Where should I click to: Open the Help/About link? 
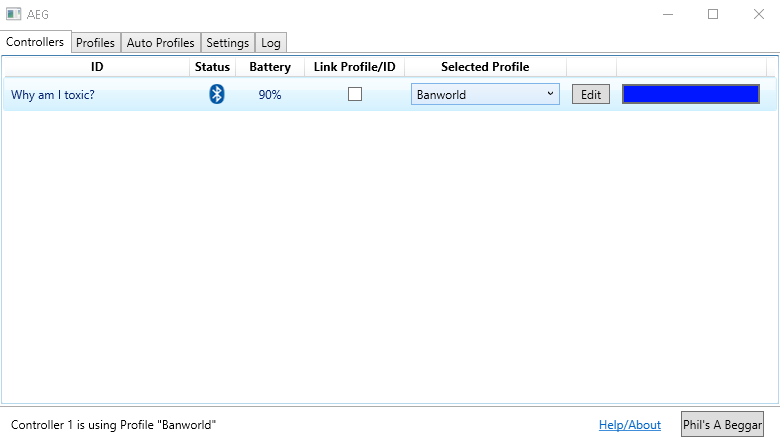630,425
